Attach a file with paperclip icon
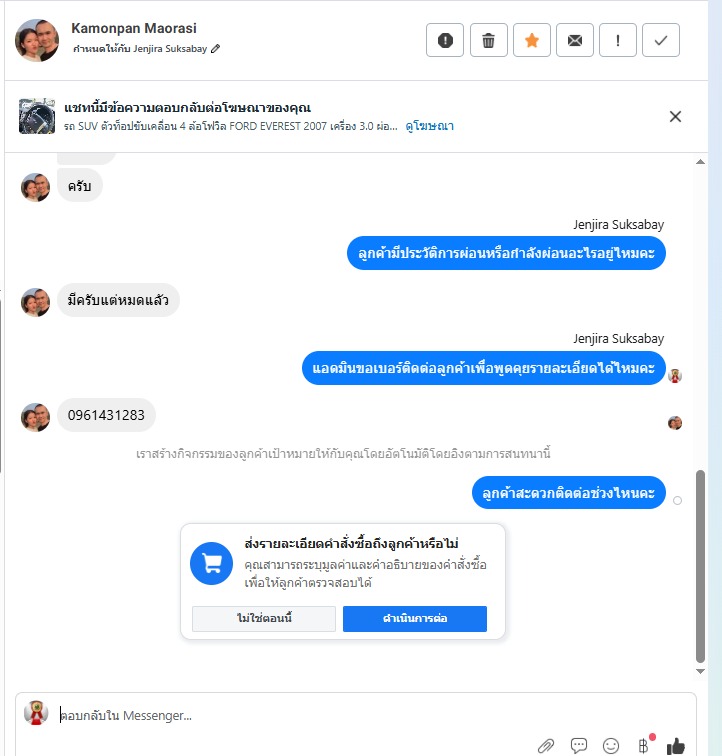This screenshot has height=756, width=722. 546,746
